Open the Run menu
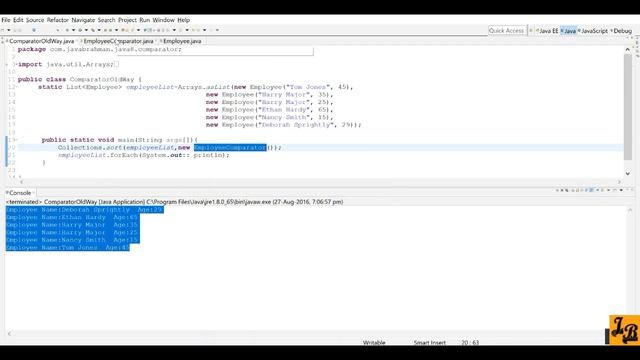640x360 pixels. [144, 20]
